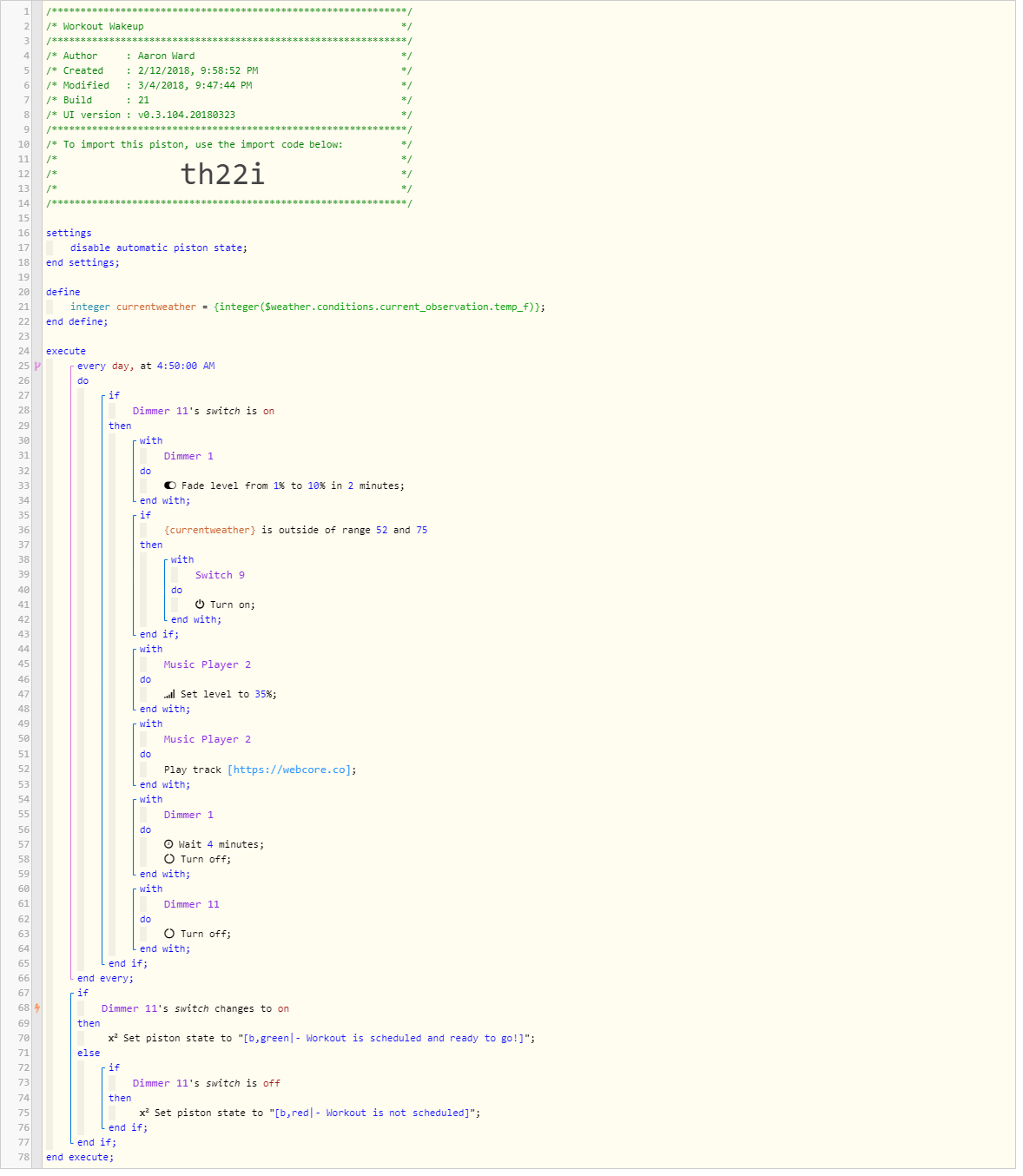Select range value '75'
This screenshot has height=1176, width=1023.
click(x=422, y=530)
